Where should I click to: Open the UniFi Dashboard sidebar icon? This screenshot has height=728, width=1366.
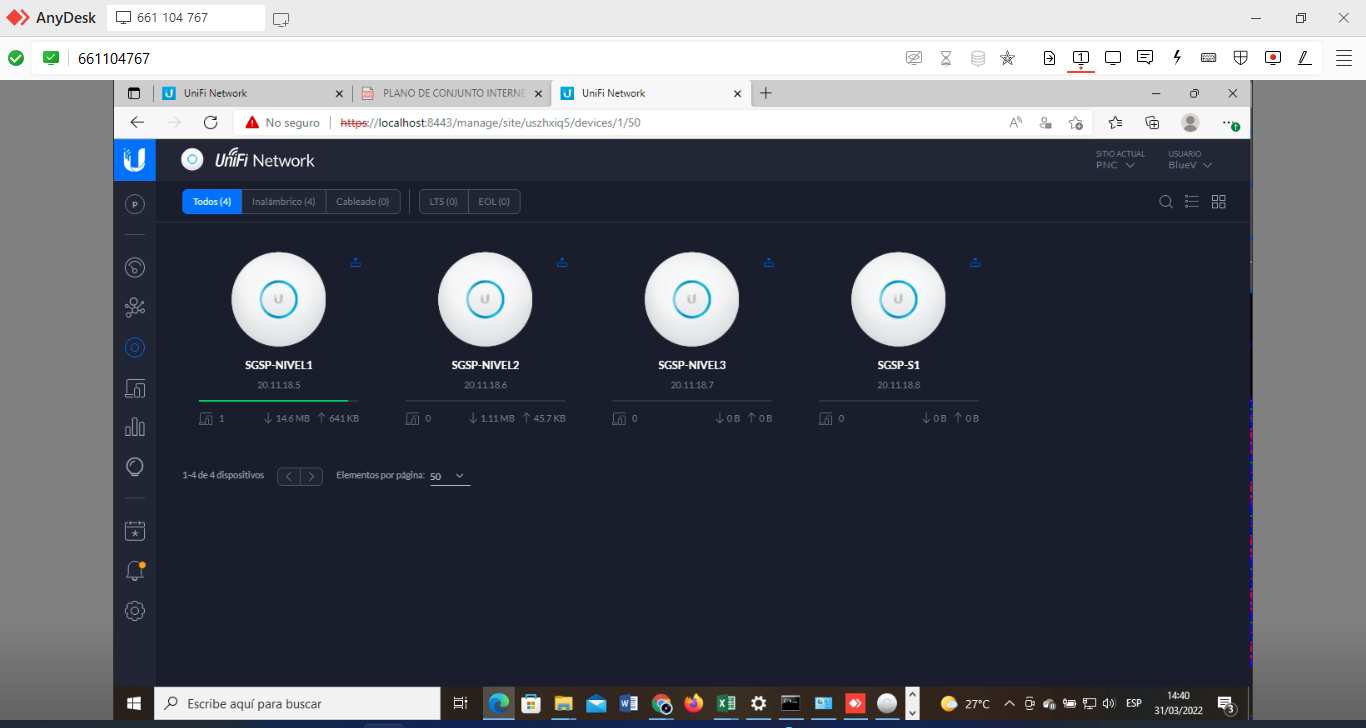135,267
